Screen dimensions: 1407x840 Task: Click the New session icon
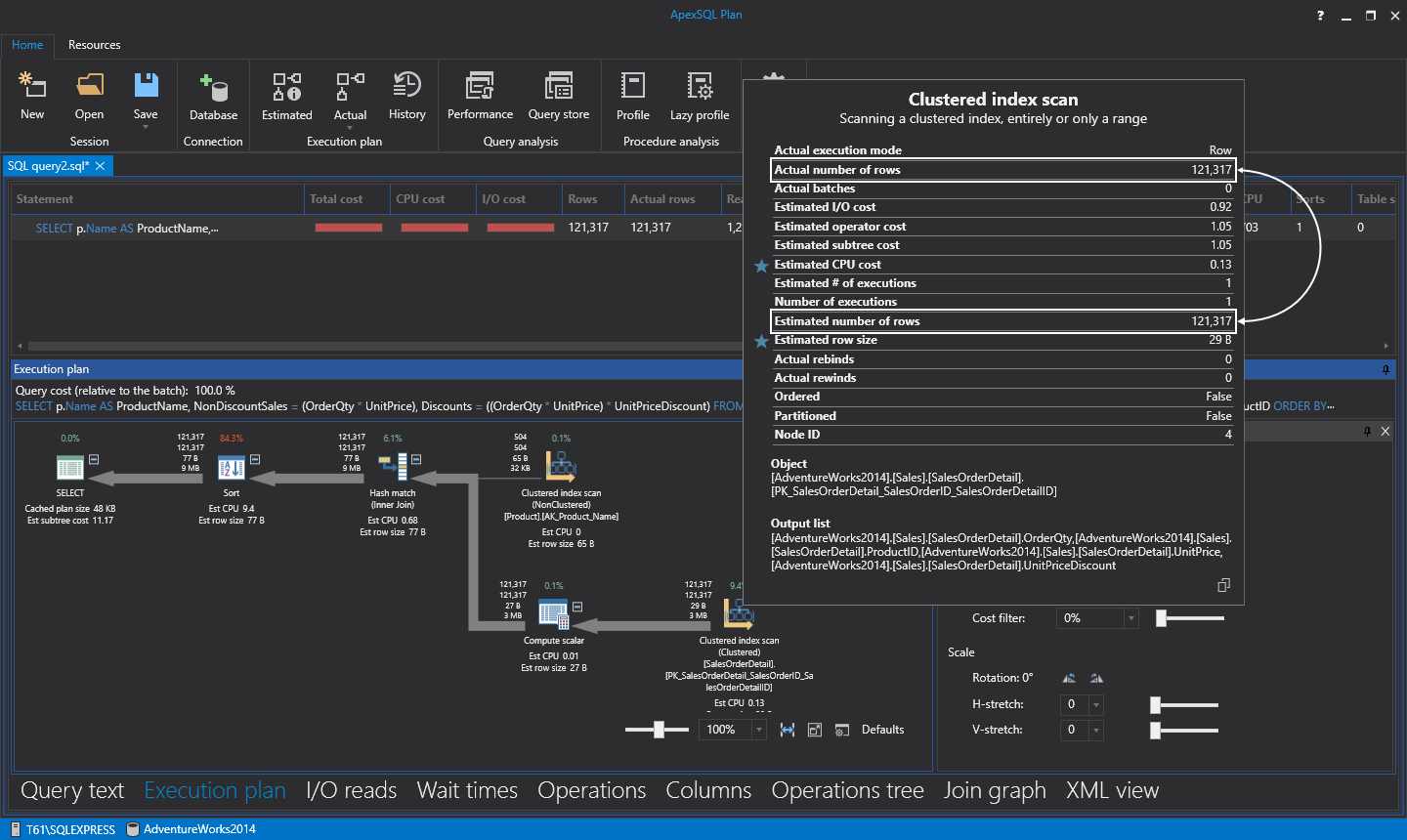(x=32, y=86)
